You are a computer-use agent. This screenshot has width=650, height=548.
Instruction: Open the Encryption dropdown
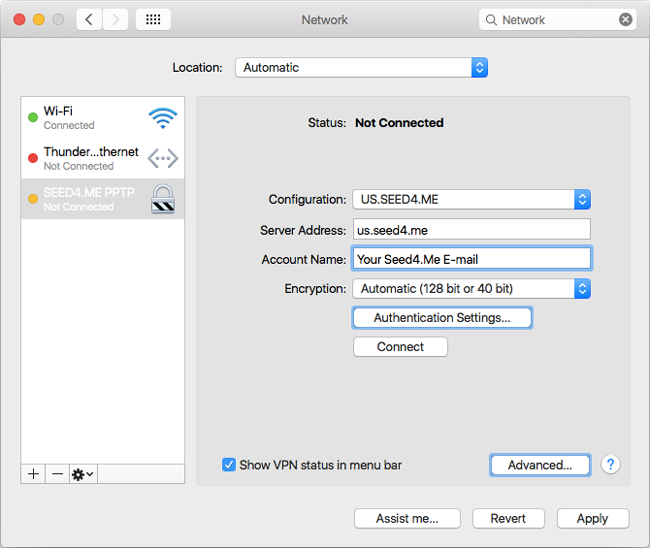[x=471, y=288]
